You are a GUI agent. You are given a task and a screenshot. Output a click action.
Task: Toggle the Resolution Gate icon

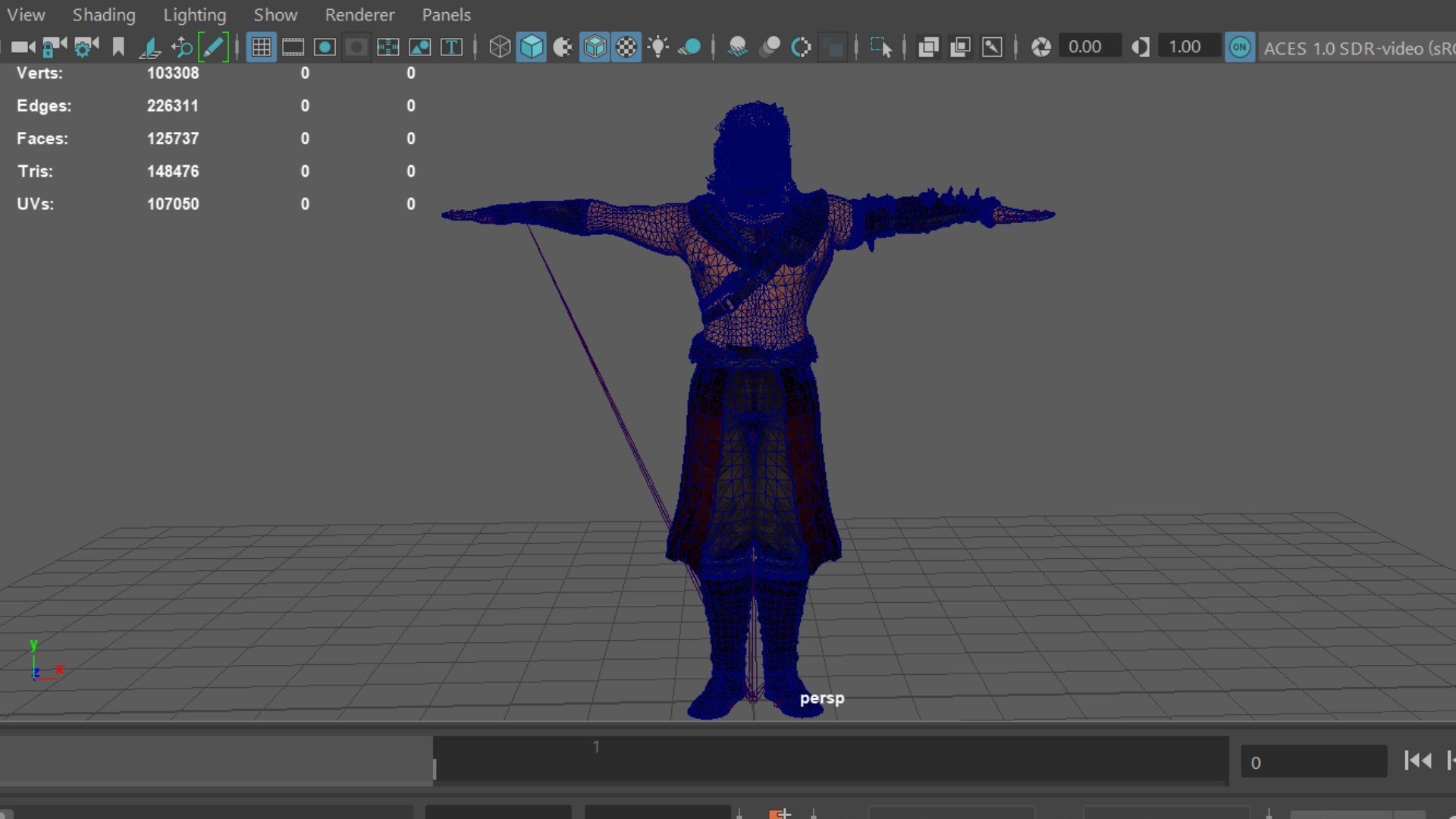325,47
